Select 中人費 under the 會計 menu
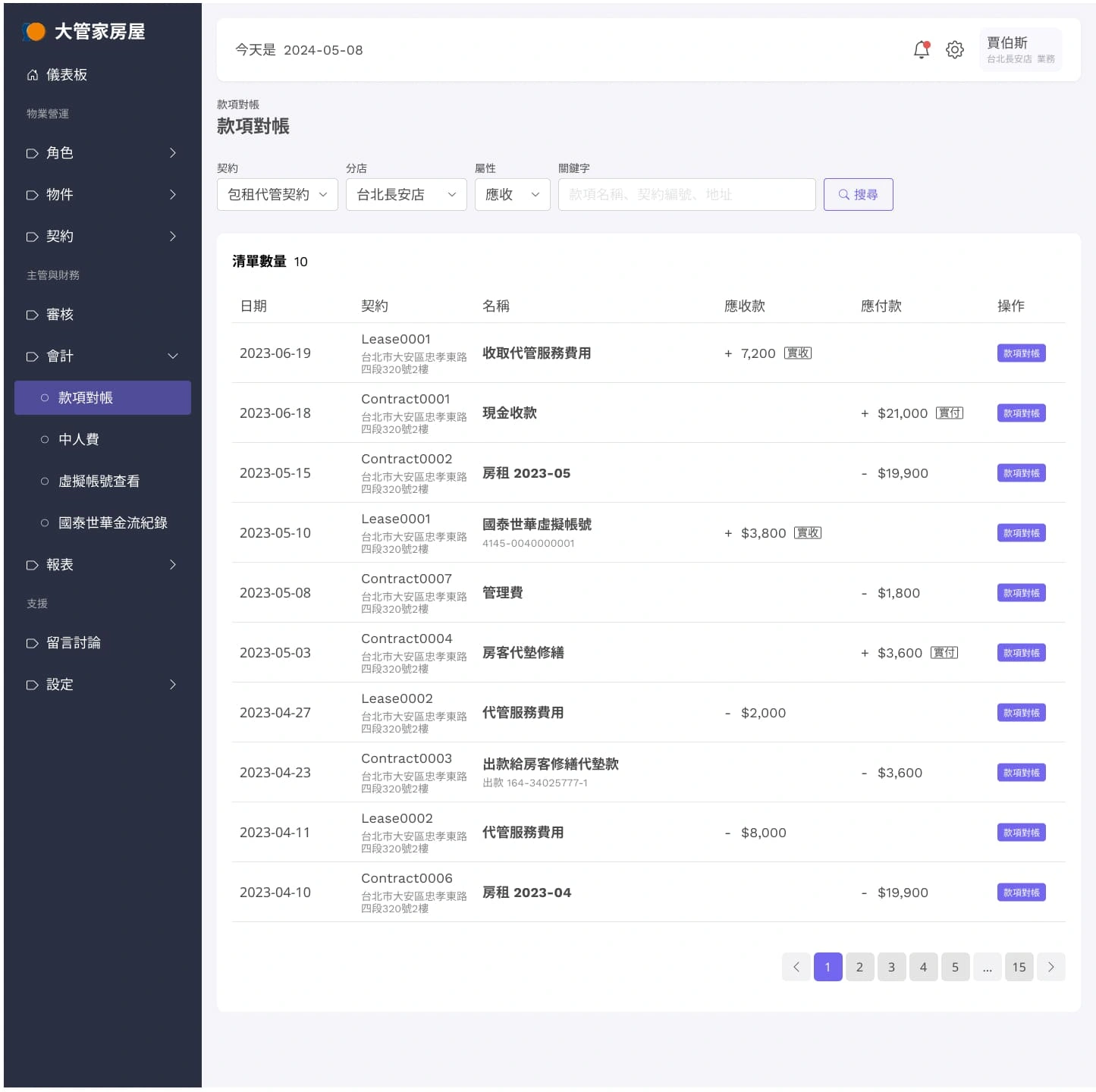1096x1092 pixels. [x=78, y=439]
